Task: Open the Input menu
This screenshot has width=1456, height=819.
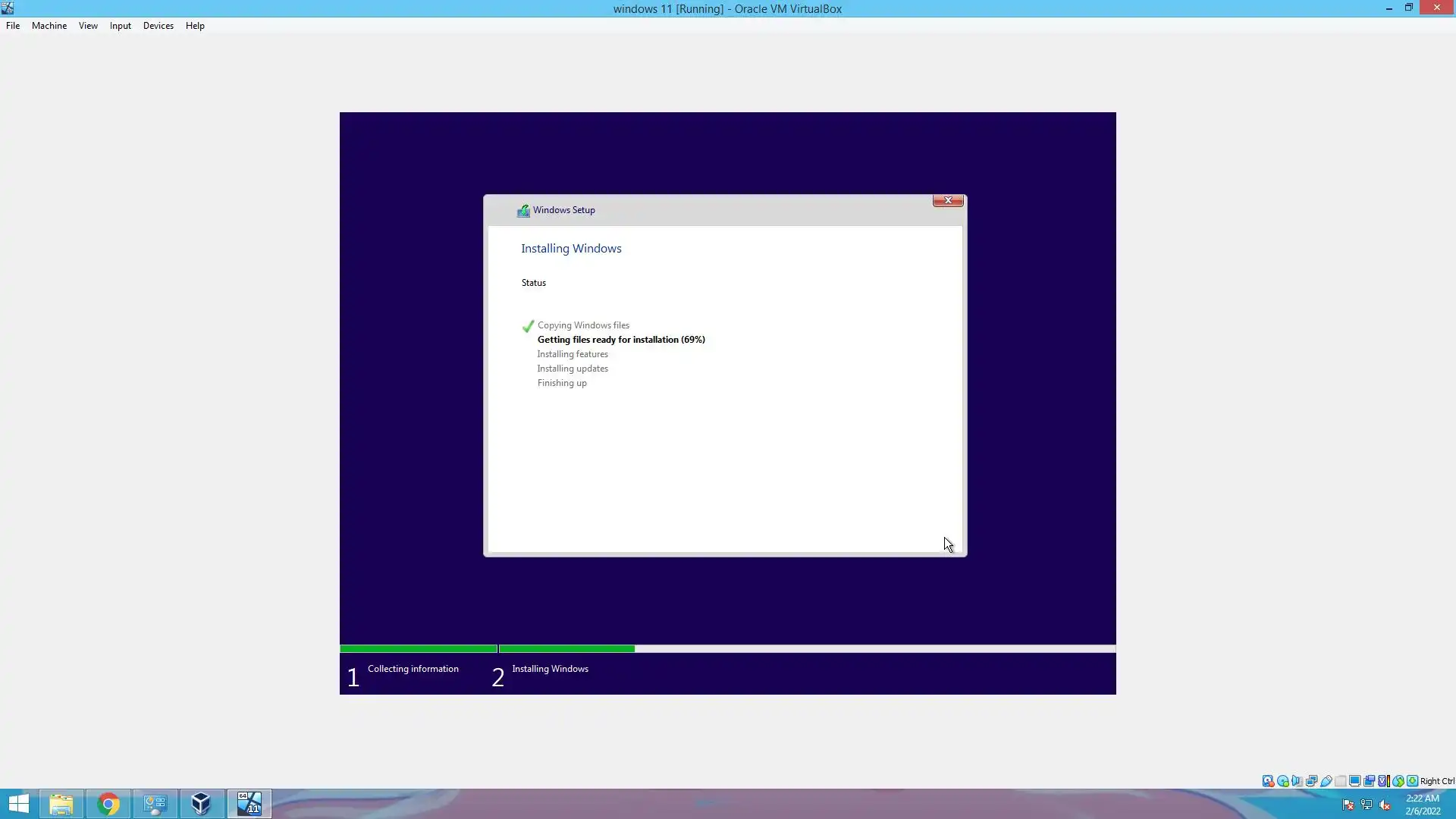Action: (120, 26)
